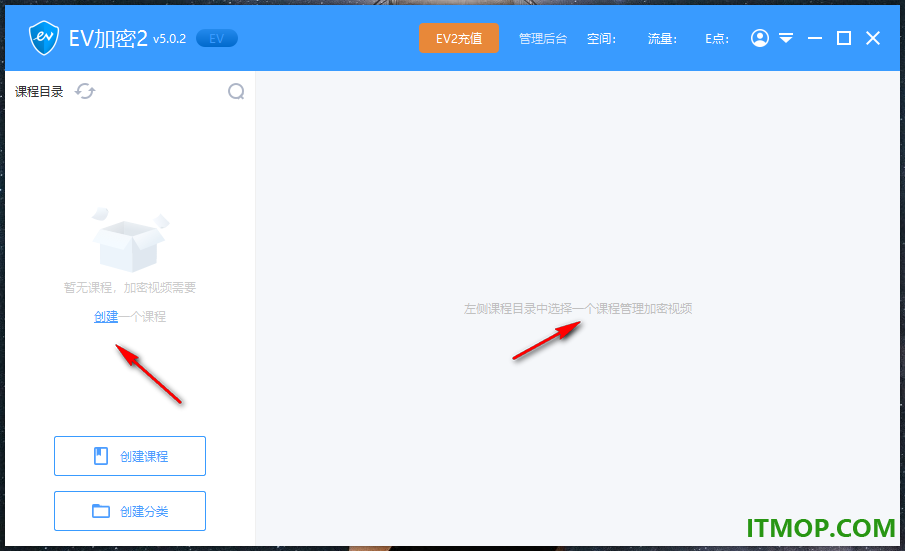
Task: Click the blue EV badge next to version
Action: pyautogui.click(x=216, y=39)
